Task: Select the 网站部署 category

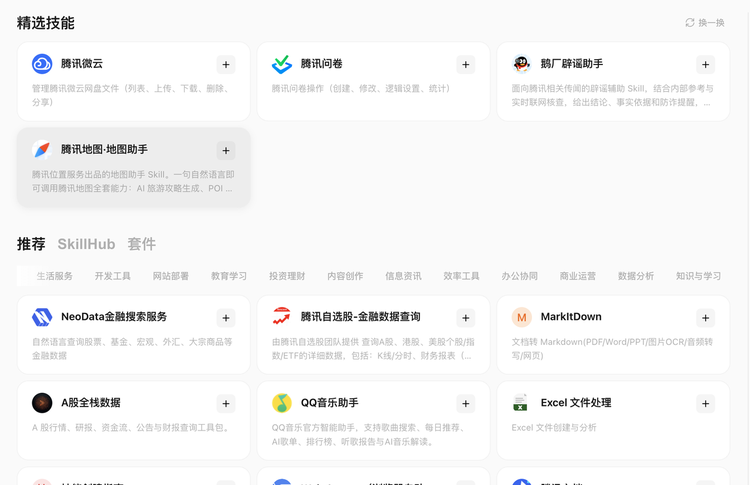Action: point(171,276)
